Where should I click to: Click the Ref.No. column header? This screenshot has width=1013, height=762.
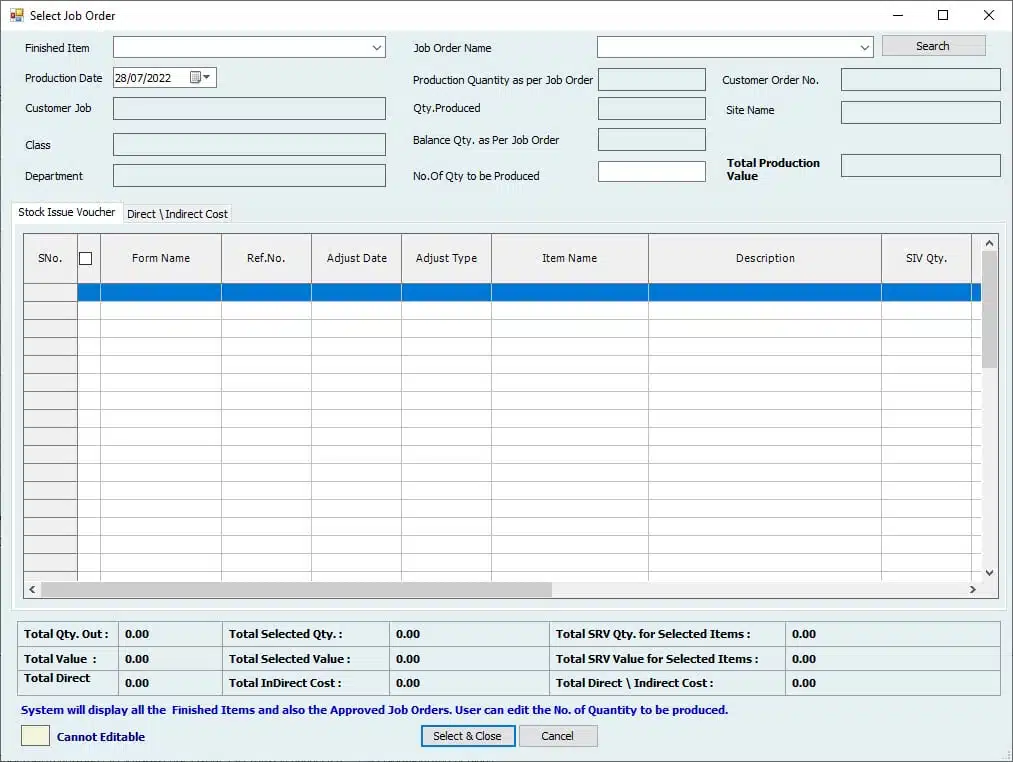coord(266,258)
